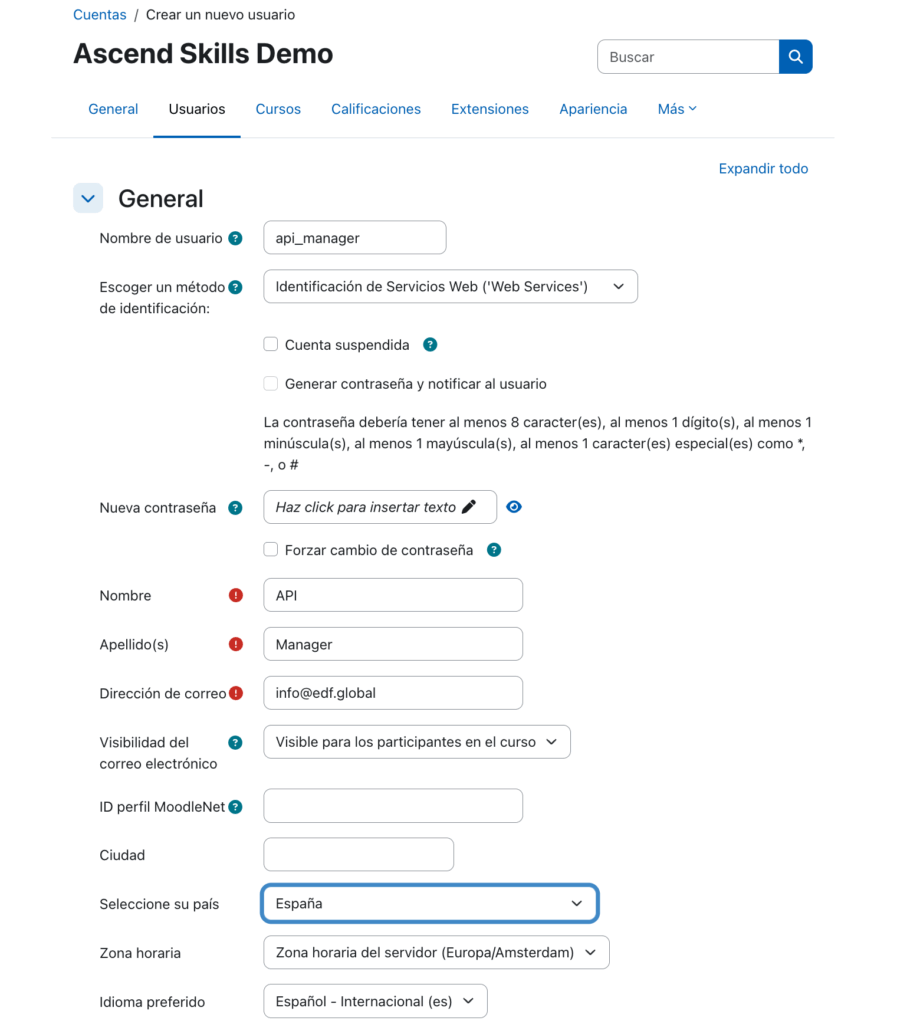Enable 'Forzar cambio de contraseña'
This screenshot has width=920, height=1024.
pyautogui.click(x=270, y=549)
